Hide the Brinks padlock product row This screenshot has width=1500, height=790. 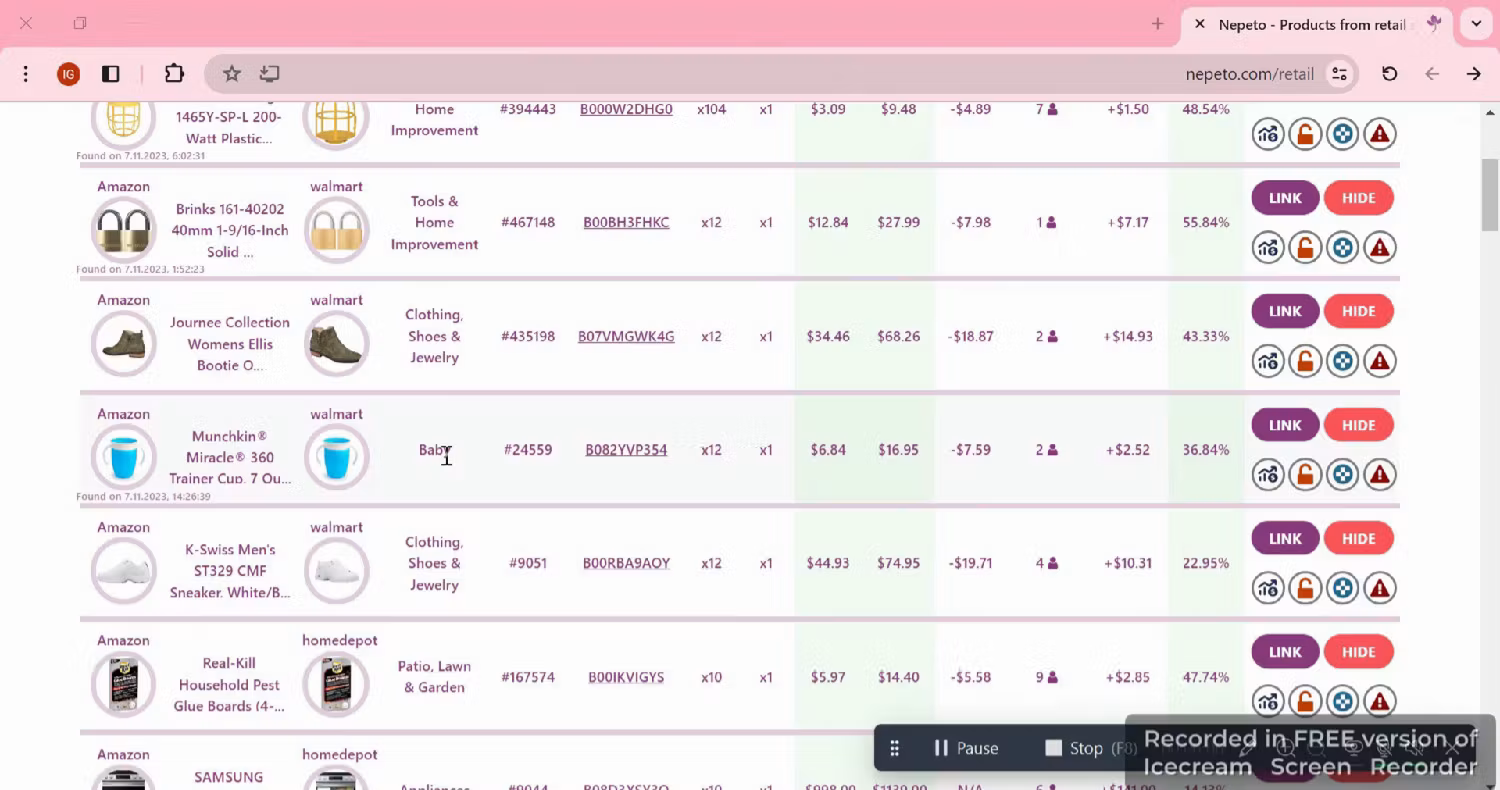[1358, 198]
